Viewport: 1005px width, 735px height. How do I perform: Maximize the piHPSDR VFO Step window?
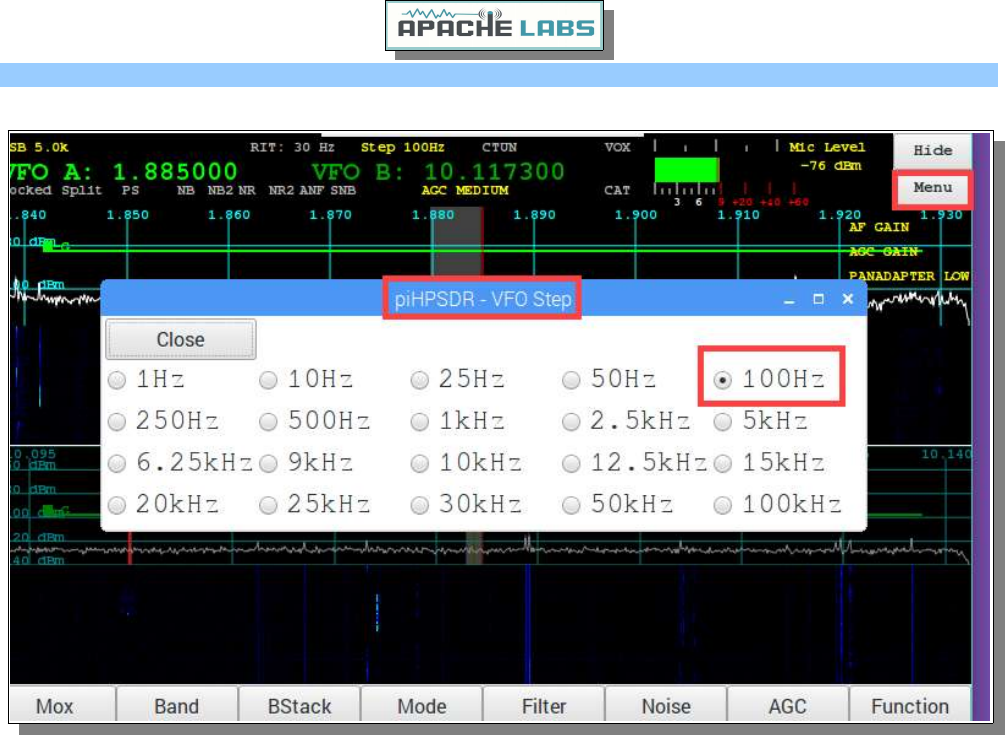pyautogui.click(x=818, y=299)
